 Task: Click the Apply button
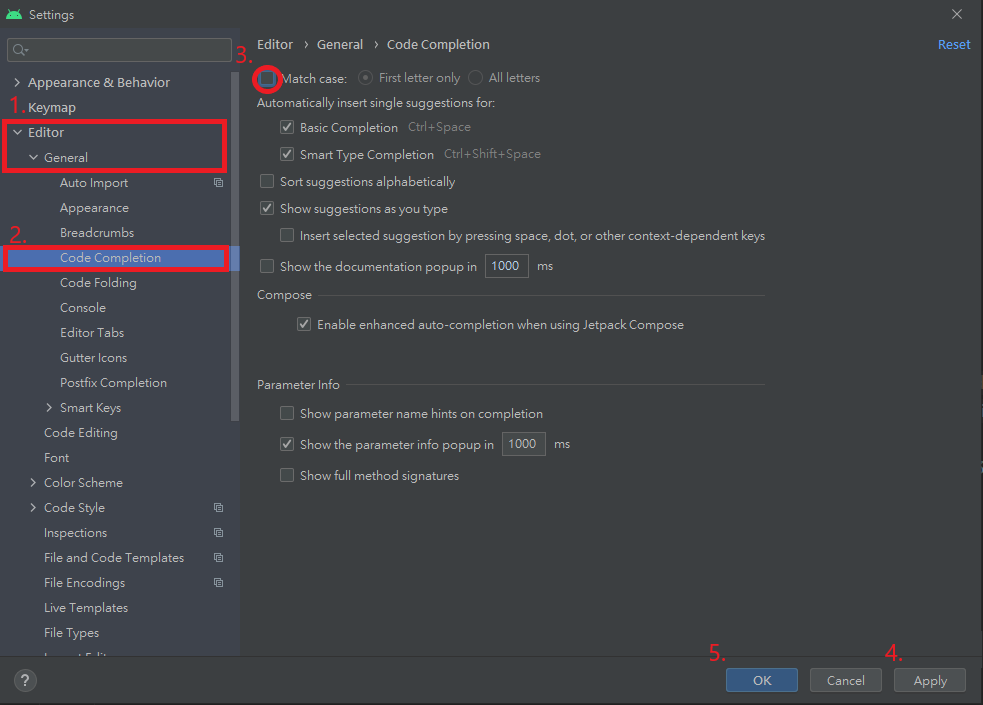(x=930, y=681)
